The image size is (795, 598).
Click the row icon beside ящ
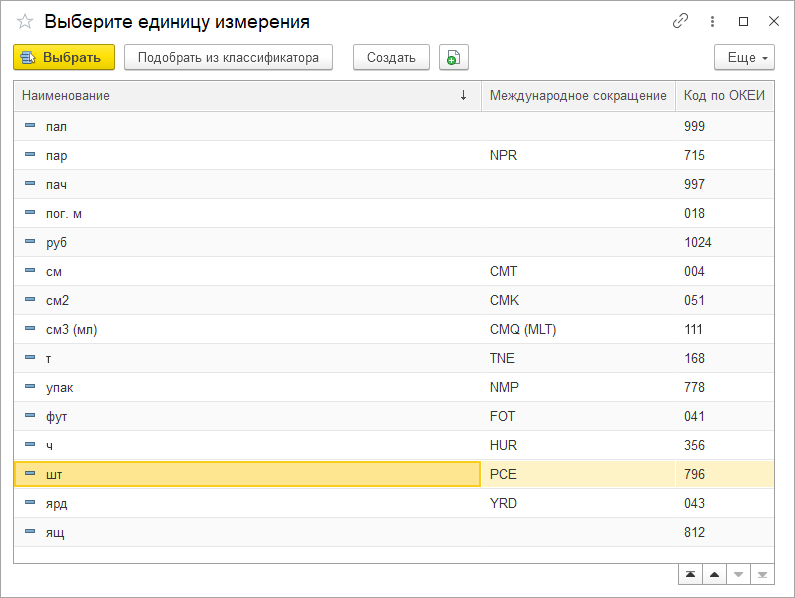click(30, 532)
